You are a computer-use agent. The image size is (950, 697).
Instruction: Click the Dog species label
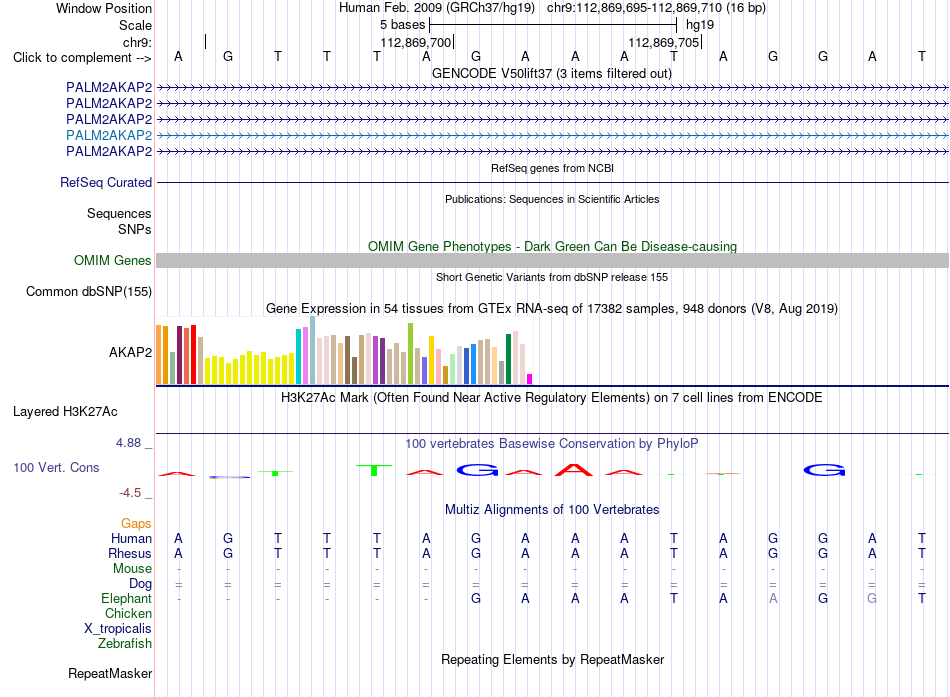141,583
